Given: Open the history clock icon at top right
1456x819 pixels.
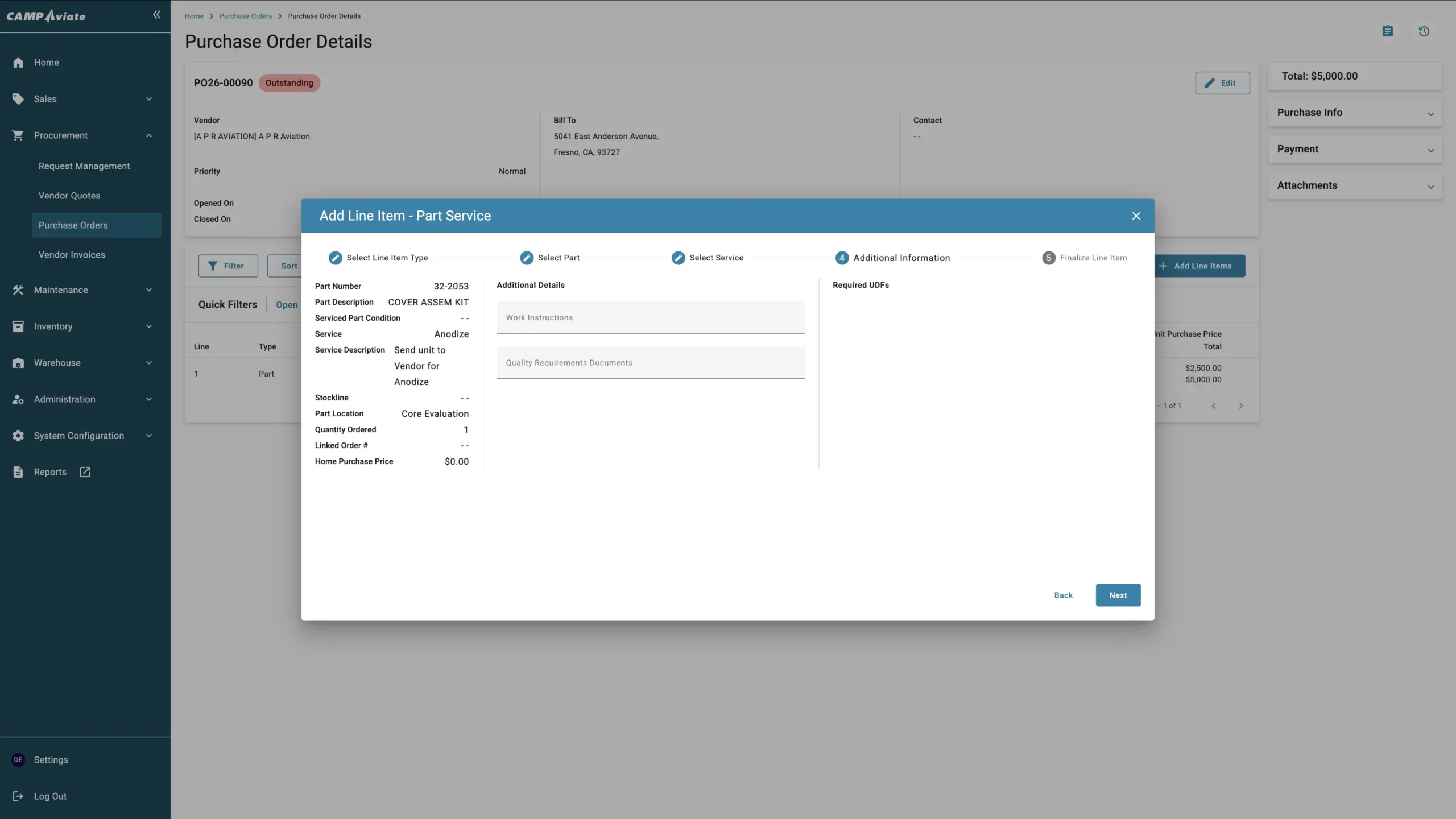Looking at the screenshot, I should 1424,31.
